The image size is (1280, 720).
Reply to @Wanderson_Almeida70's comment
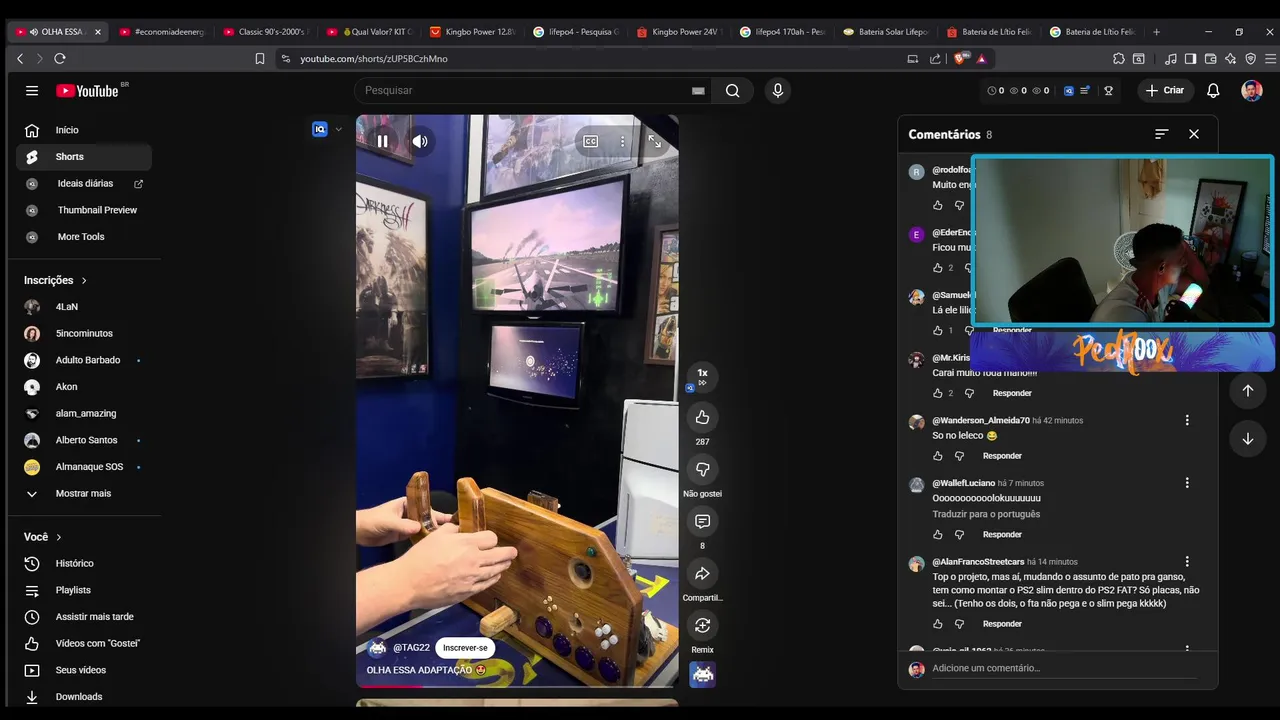pos(1002,456)
